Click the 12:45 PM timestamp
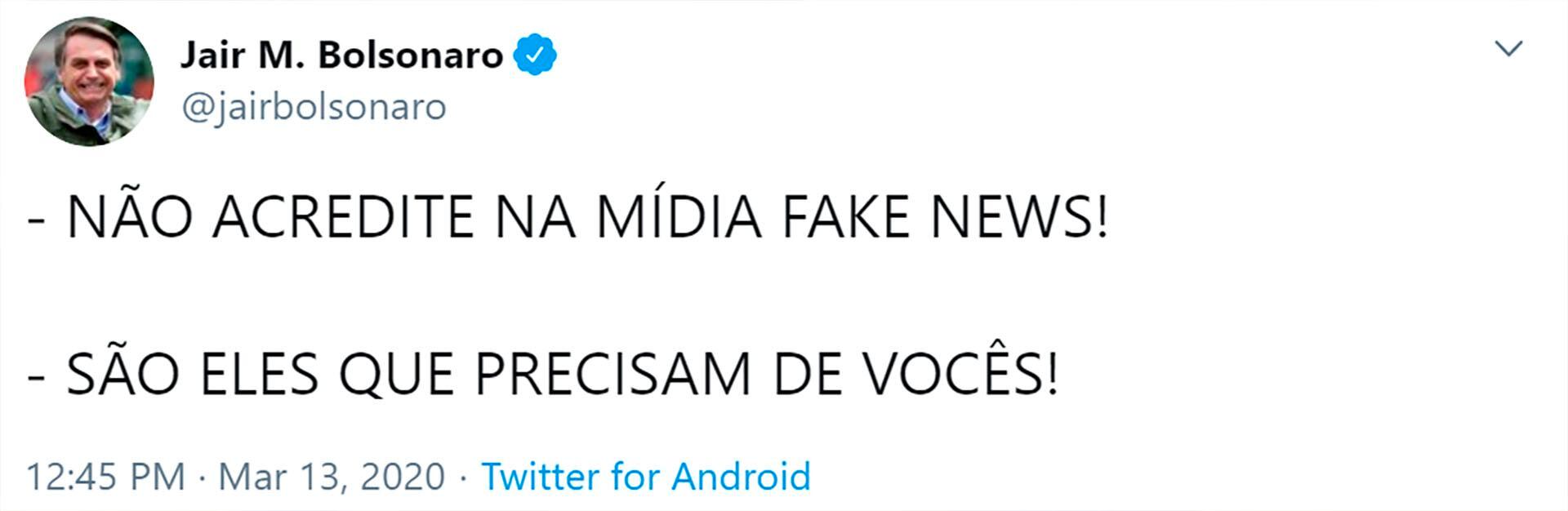Screen dimensions: 1568x511 tap(106, 477)
